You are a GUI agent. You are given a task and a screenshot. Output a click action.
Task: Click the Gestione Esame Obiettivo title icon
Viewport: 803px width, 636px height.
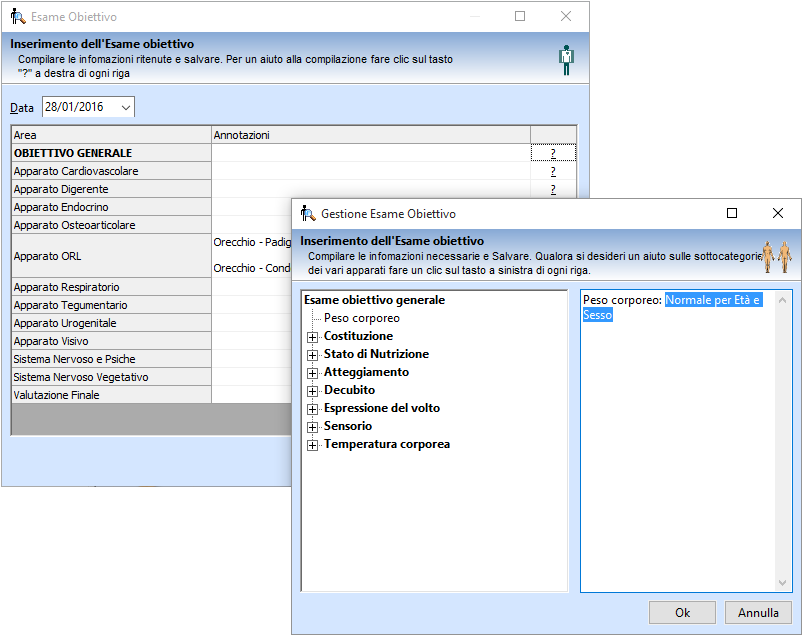coord(308,213)
